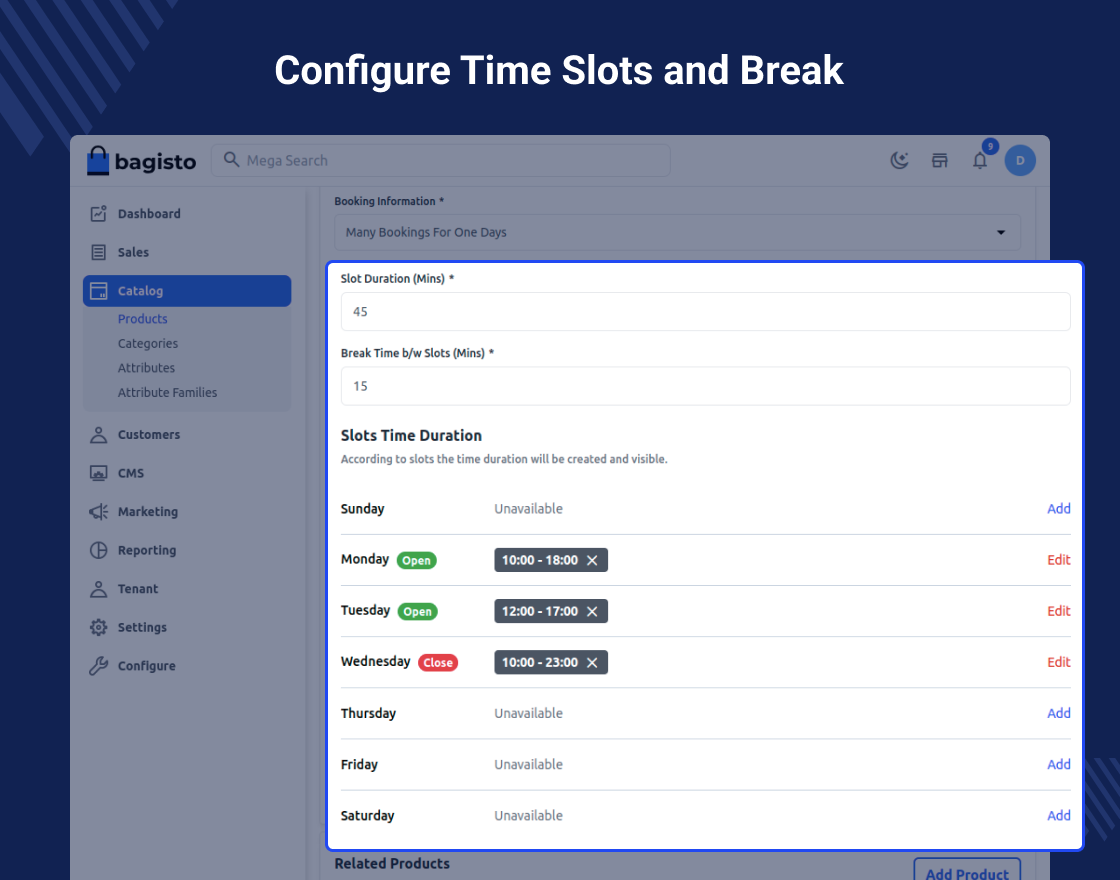The height and width of the screenshot is (880, 1120).
Task: Open notifications bell icon
Action: click(980, 161)
